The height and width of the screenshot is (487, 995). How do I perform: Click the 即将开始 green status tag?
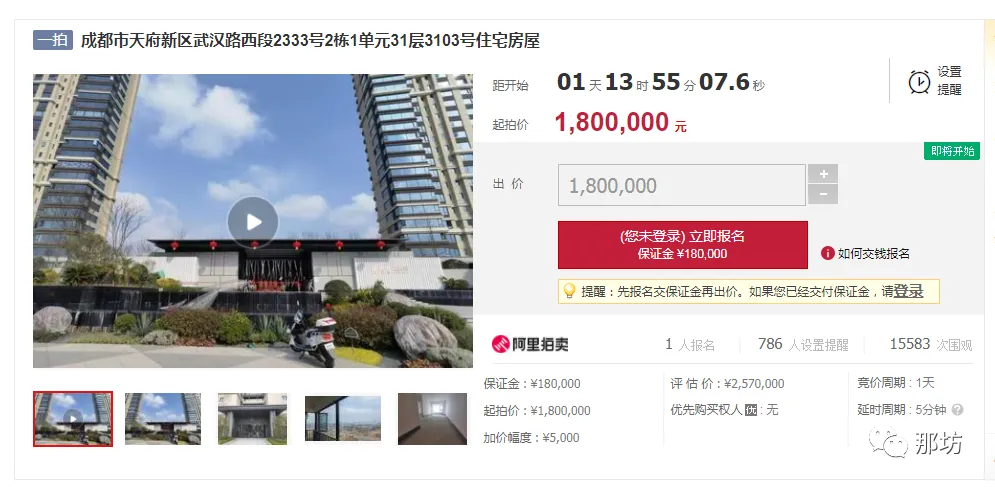952,151
